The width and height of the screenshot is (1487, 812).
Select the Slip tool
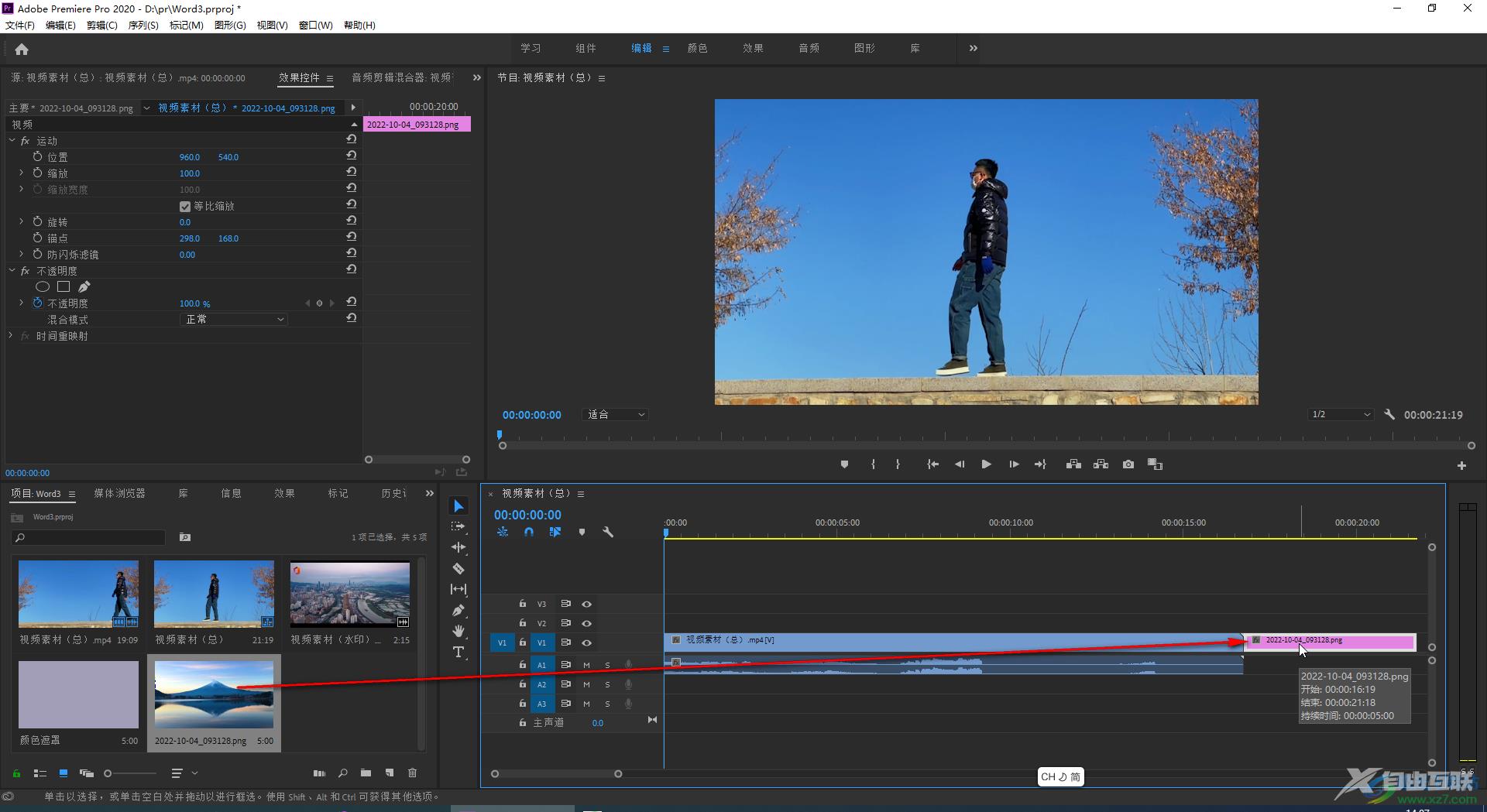(x=458, y=589)
